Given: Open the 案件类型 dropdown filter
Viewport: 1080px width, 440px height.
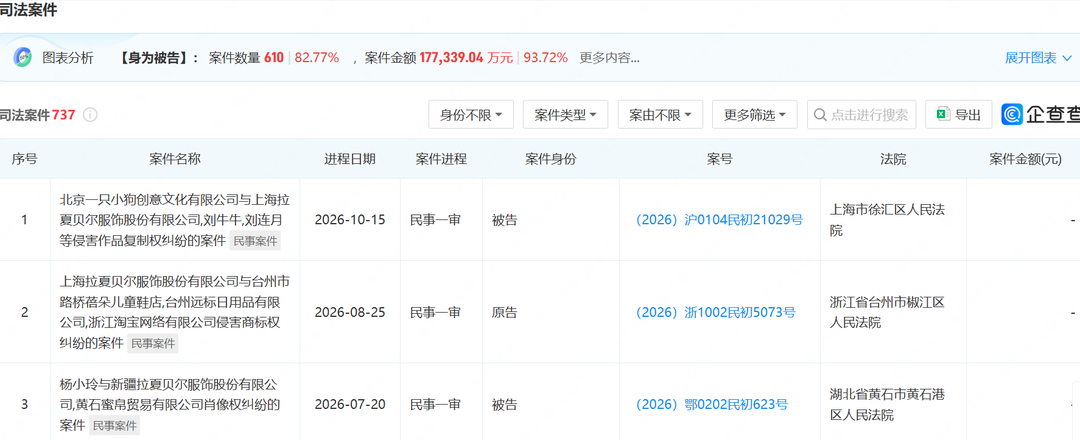Looking at the screenshot, I should pos(565,115).
